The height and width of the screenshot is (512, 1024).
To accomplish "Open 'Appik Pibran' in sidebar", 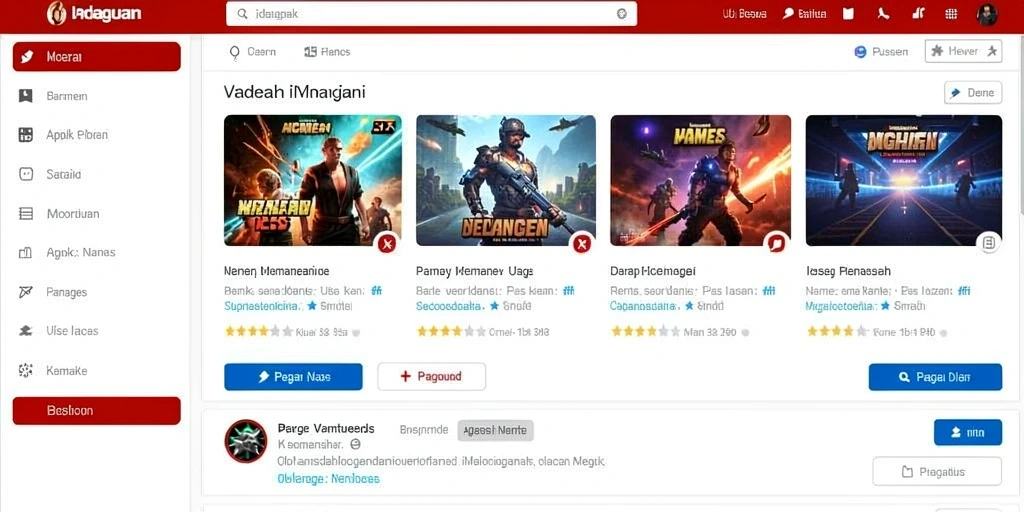I will pos(77,135).
